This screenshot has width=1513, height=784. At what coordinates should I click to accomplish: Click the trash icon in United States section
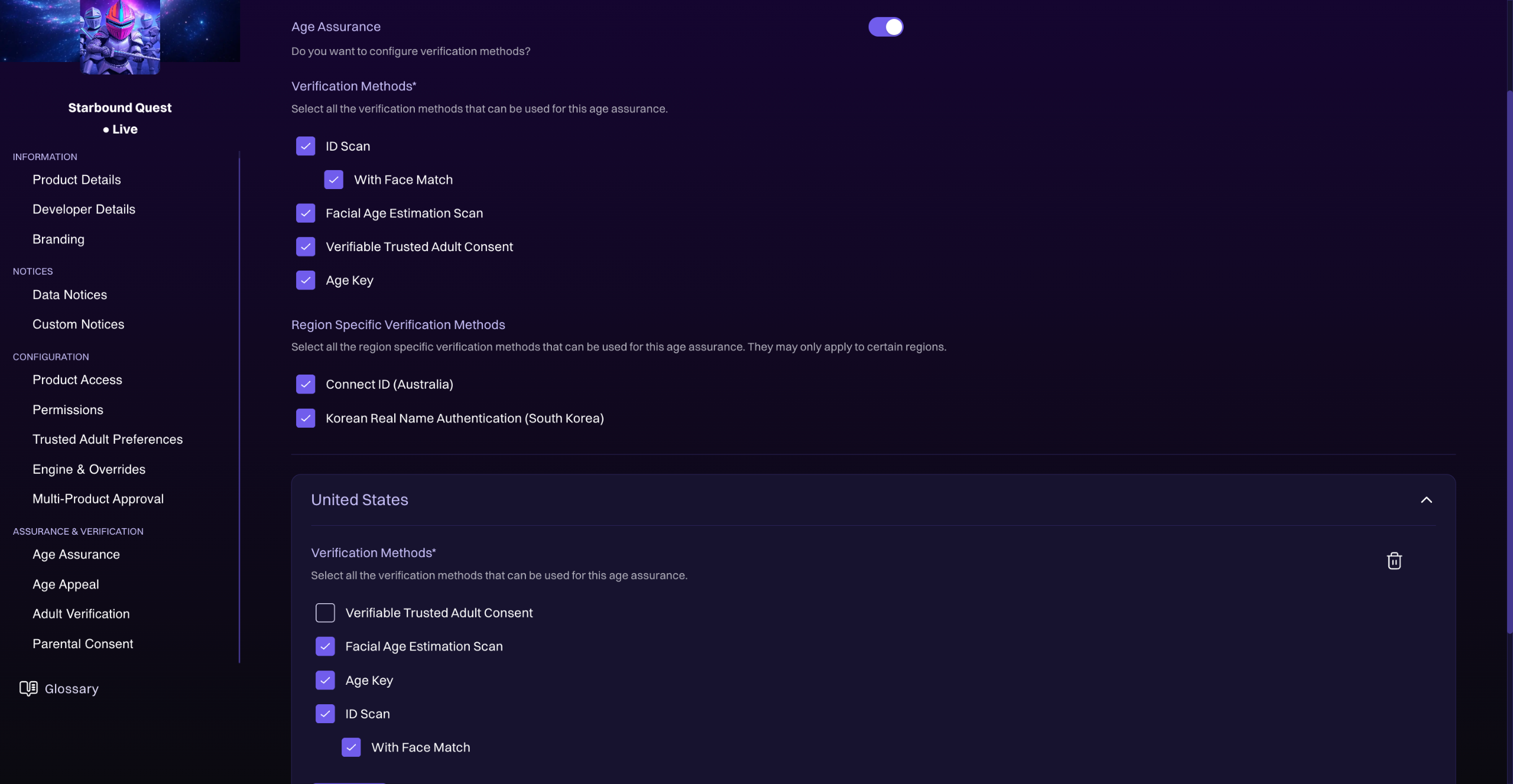pyautogui.click(x=1394, y=560)
